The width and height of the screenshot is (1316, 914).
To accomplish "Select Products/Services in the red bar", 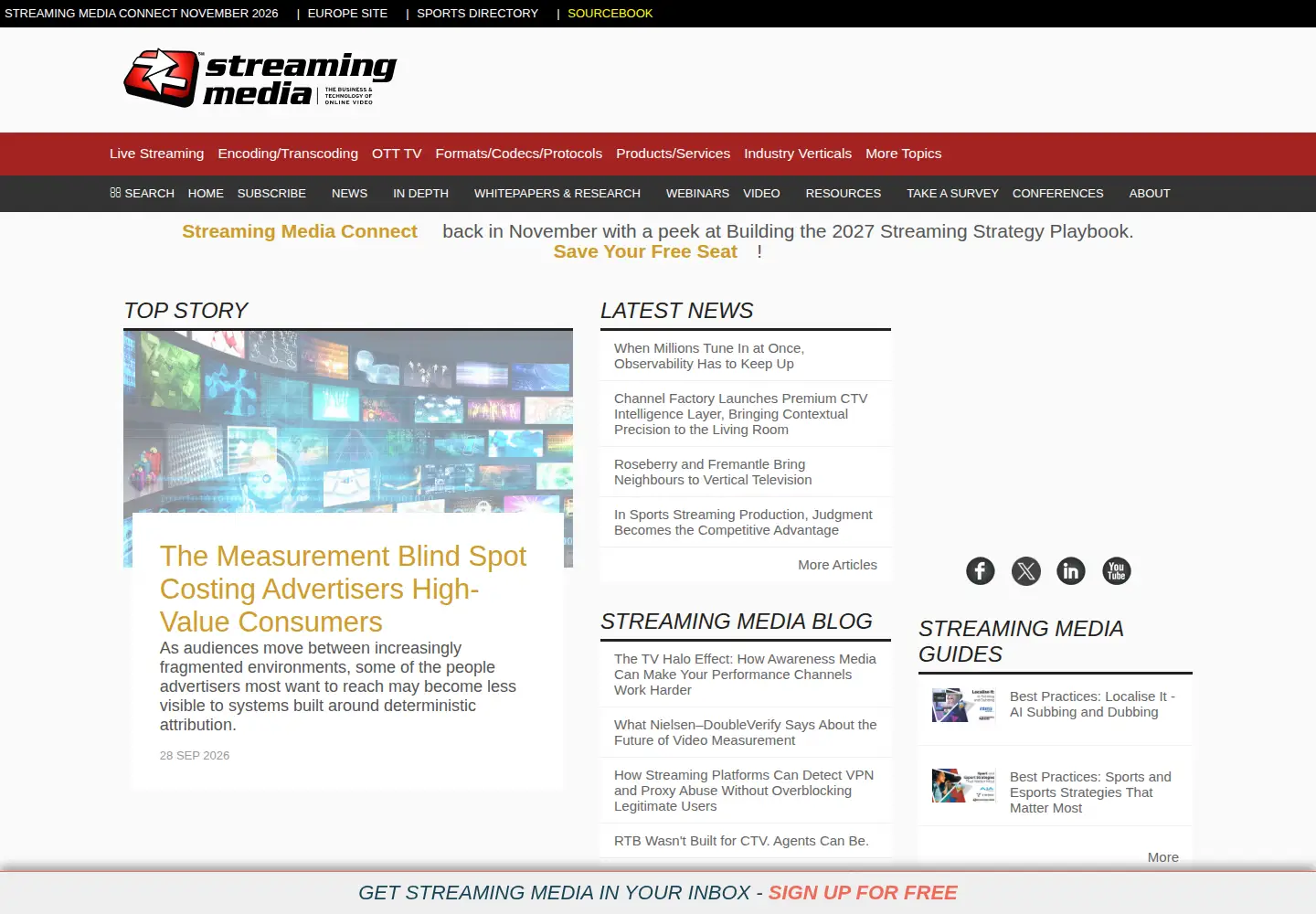I will pos(673,154).
